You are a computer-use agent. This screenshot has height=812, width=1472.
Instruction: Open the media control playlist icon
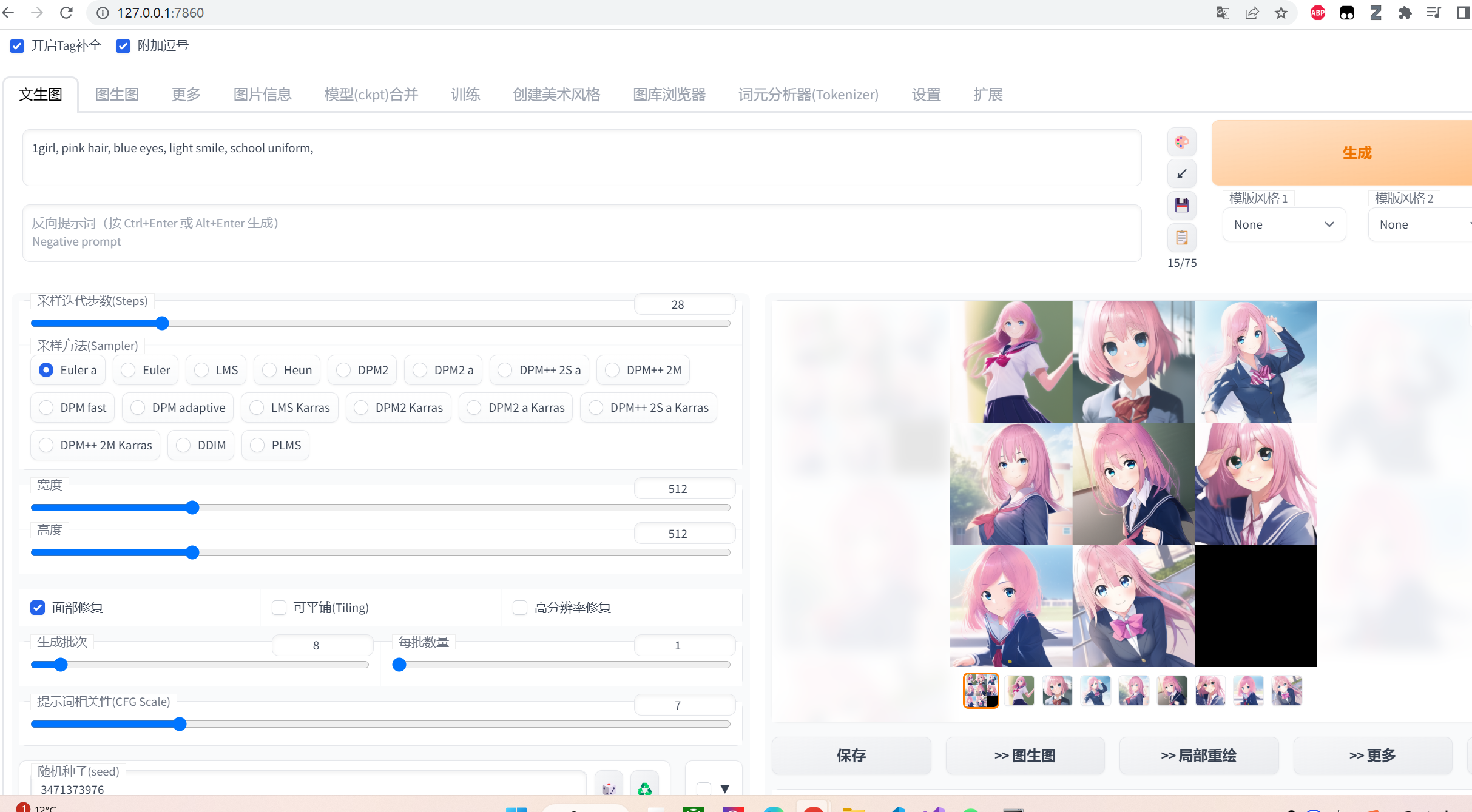click(1434, 13)
